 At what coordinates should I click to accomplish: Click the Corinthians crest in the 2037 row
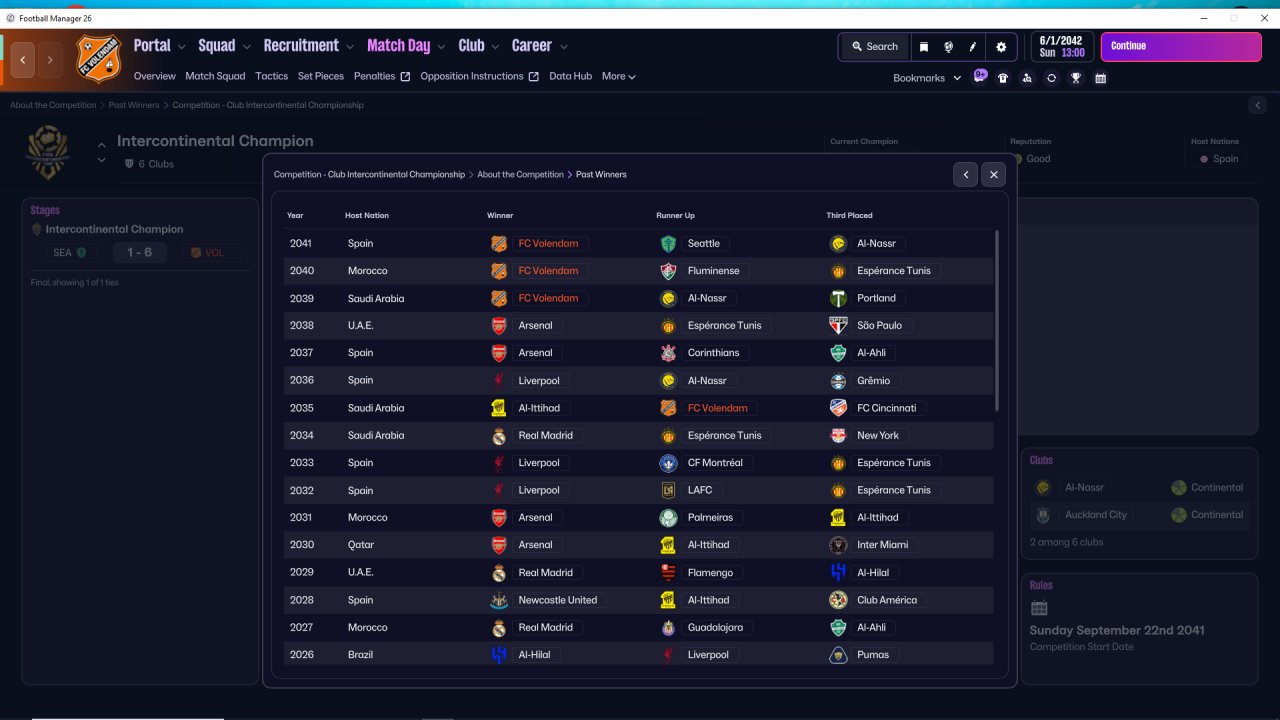pos(669,353)
